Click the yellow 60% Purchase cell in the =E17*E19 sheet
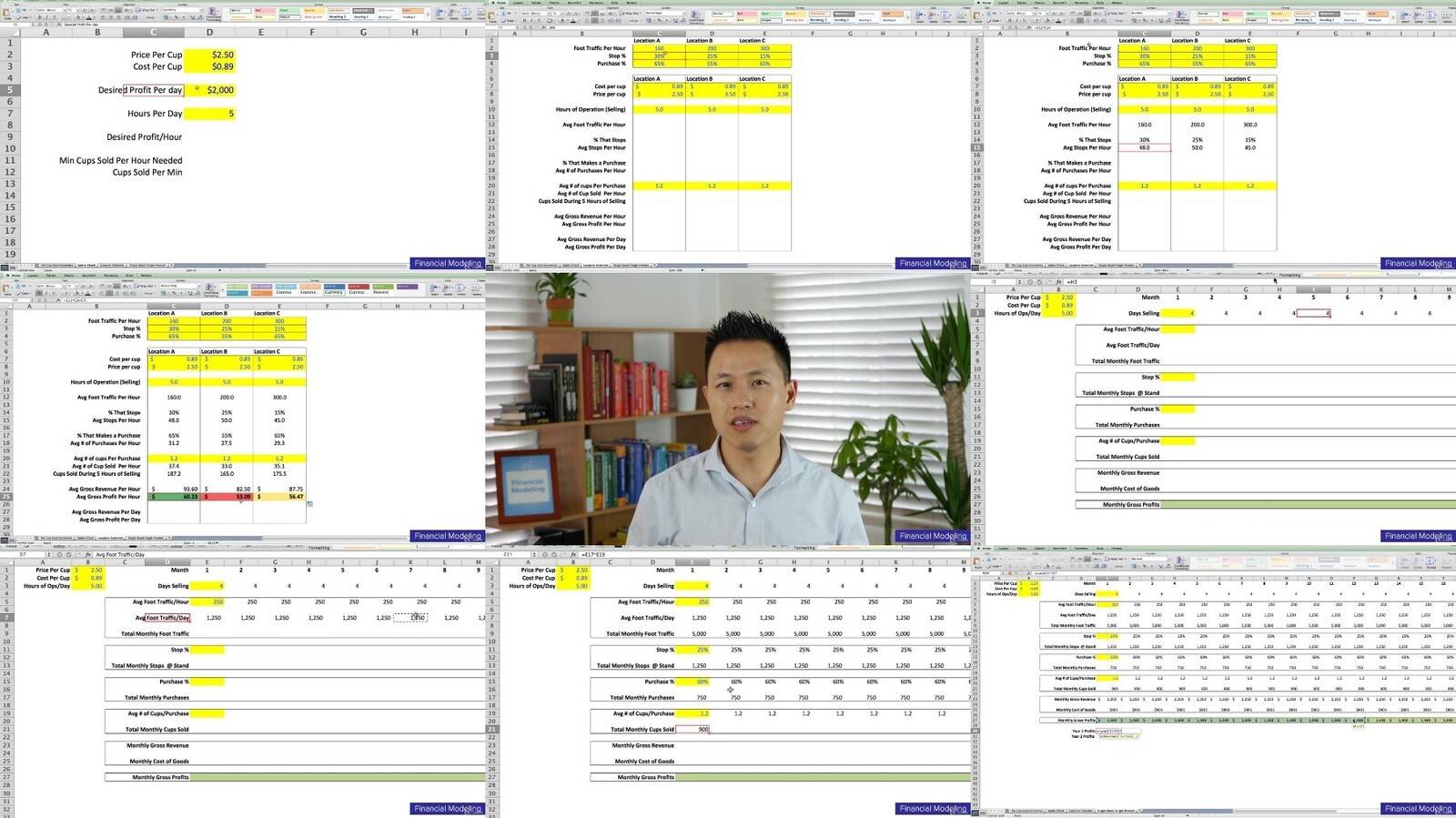Viewport: 1456px width, 818px height. 693,682
